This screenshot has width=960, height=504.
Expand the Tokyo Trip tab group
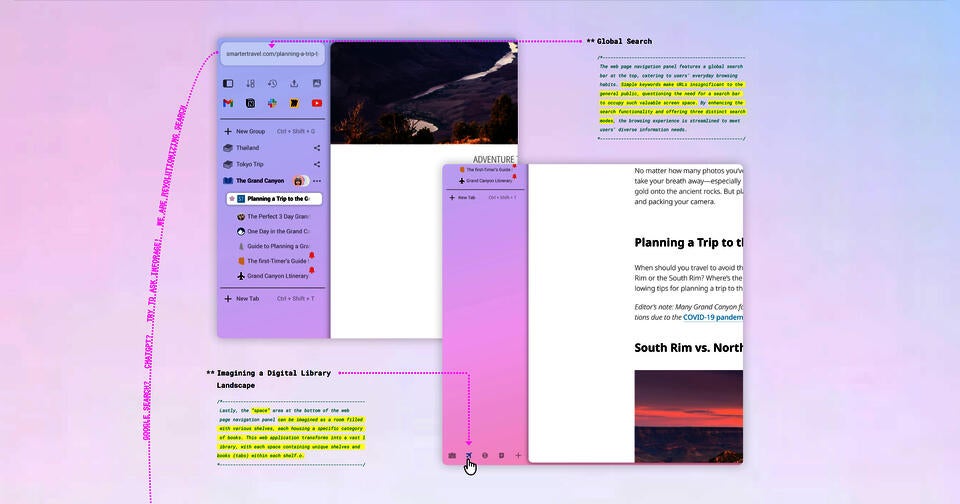[x=243, y=164]
